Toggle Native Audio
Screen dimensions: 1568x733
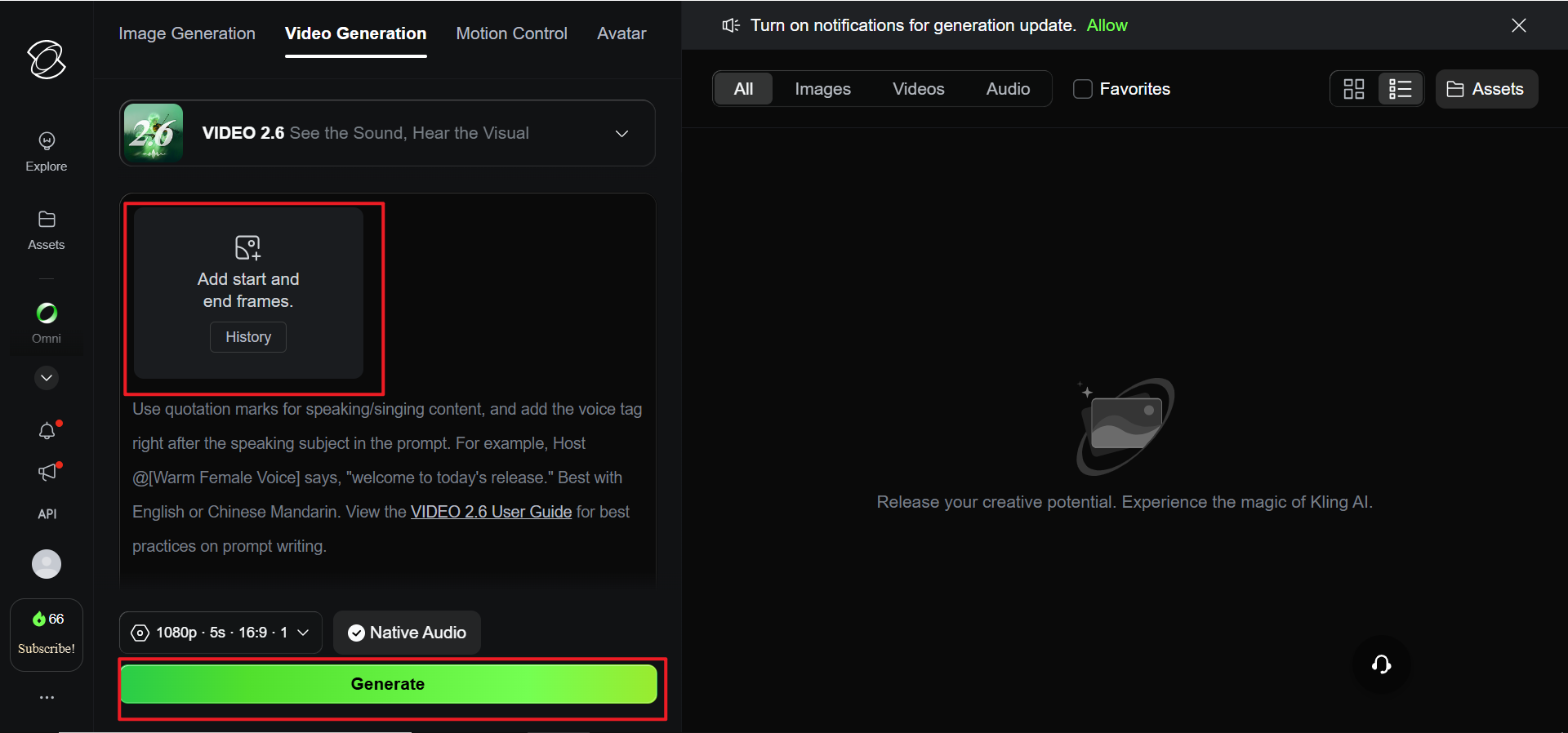point(407,633)
